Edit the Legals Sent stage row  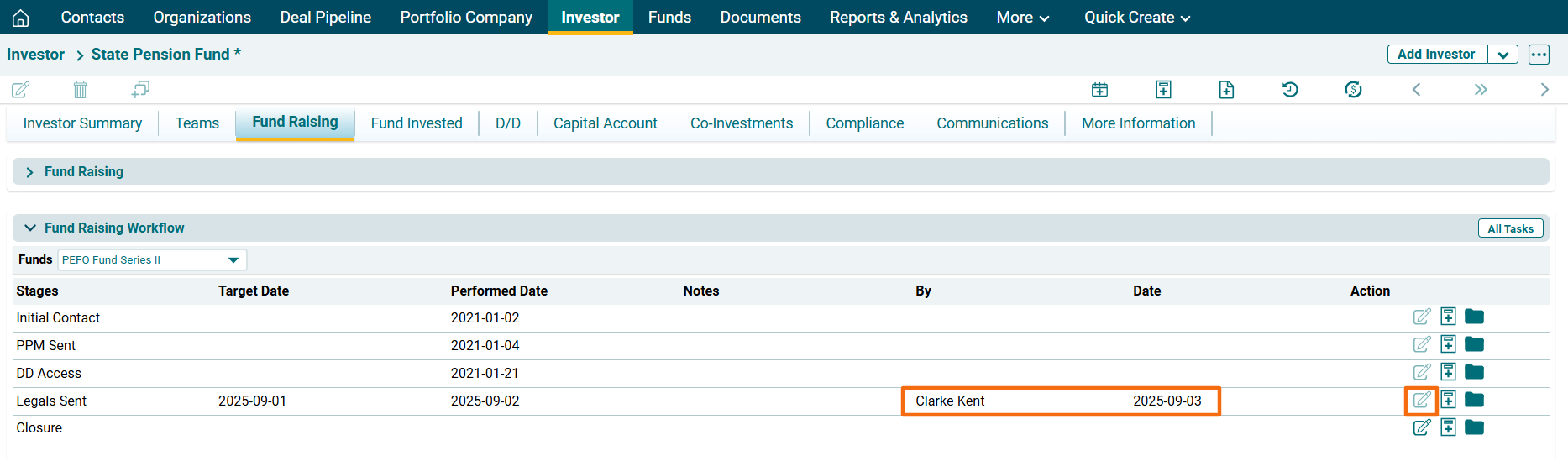point(1421,401)
